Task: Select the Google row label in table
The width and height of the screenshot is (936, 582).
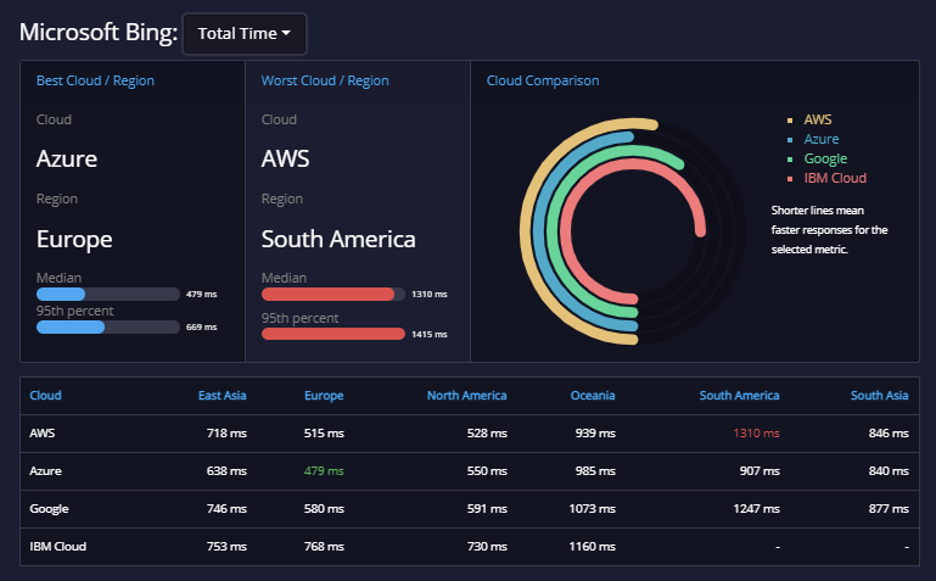Action: pyautogui.click(x=49, y=509)
